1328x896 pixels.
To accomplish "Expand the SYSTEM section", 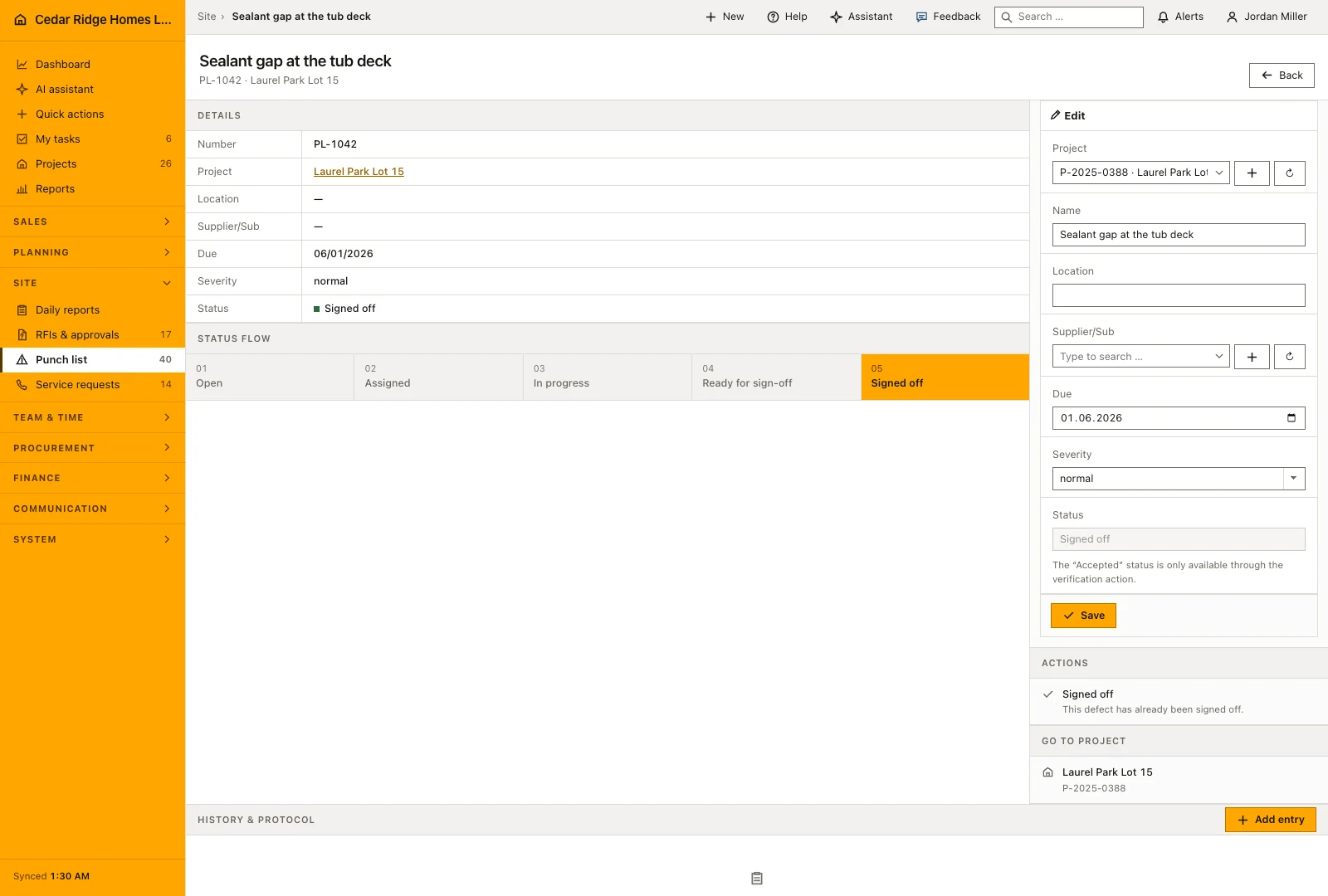I will [x=92, y=539].
